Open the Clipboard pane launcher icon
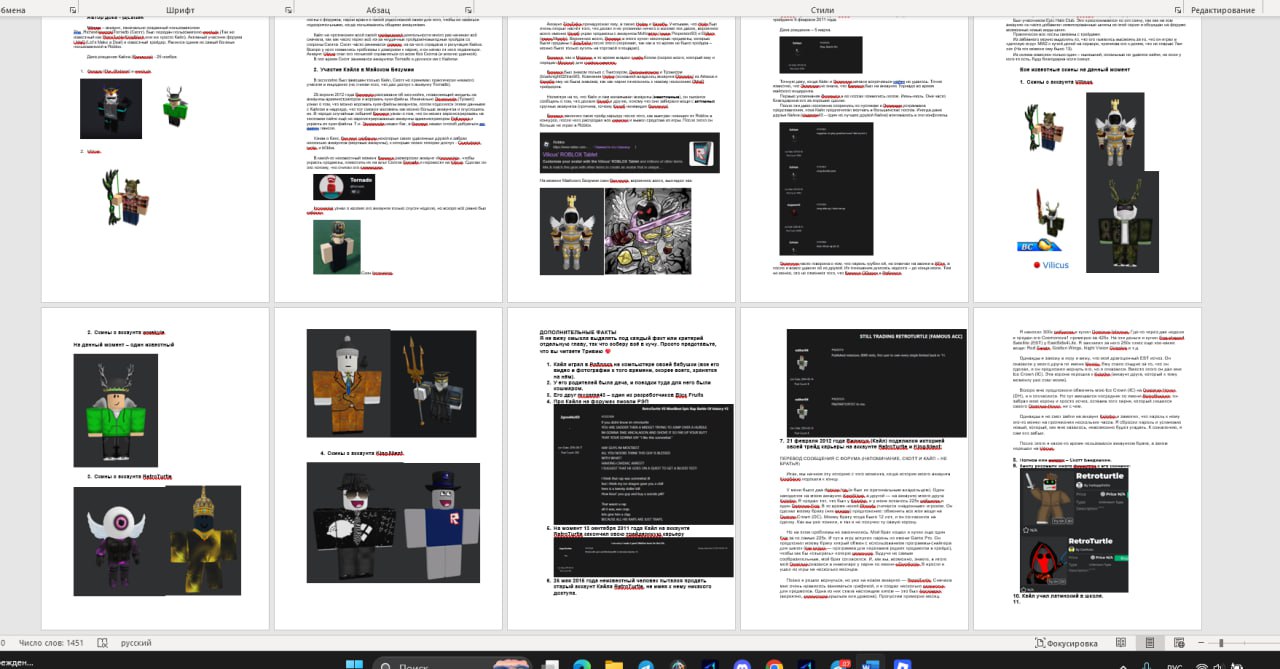Screen dimensions: 1280x669 [x=71, y=9]
